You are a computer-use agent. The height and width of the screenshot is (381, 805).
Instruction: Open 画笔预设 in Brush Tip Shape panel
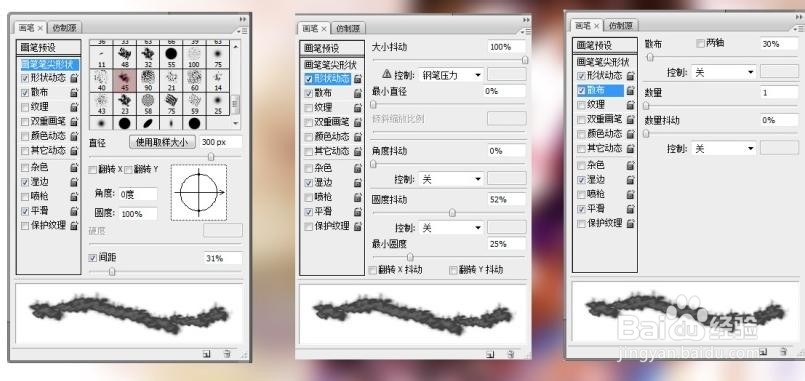49,47
